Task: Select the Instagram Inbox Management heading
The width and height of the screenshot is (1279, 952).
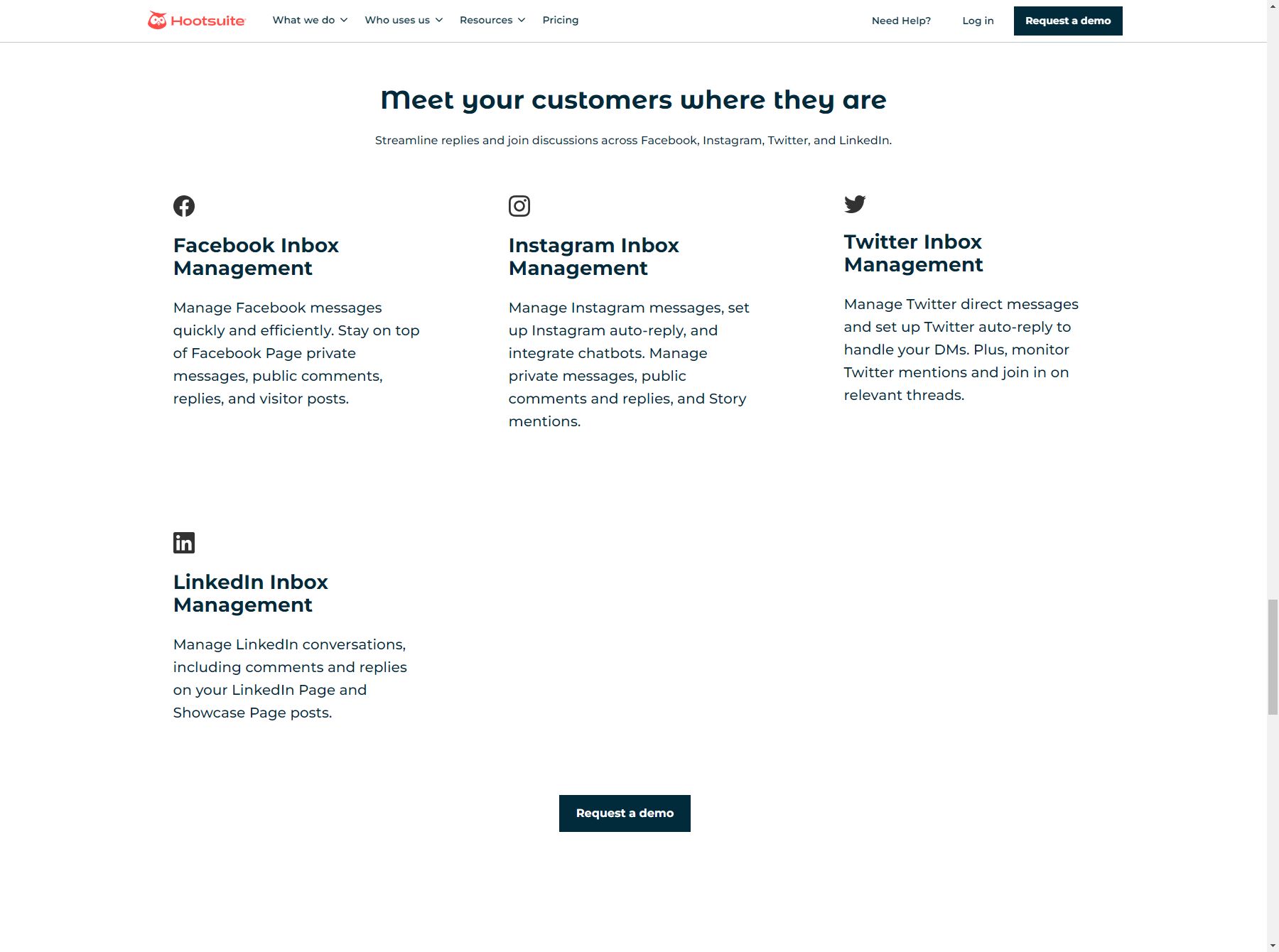Action: point(593,256)
